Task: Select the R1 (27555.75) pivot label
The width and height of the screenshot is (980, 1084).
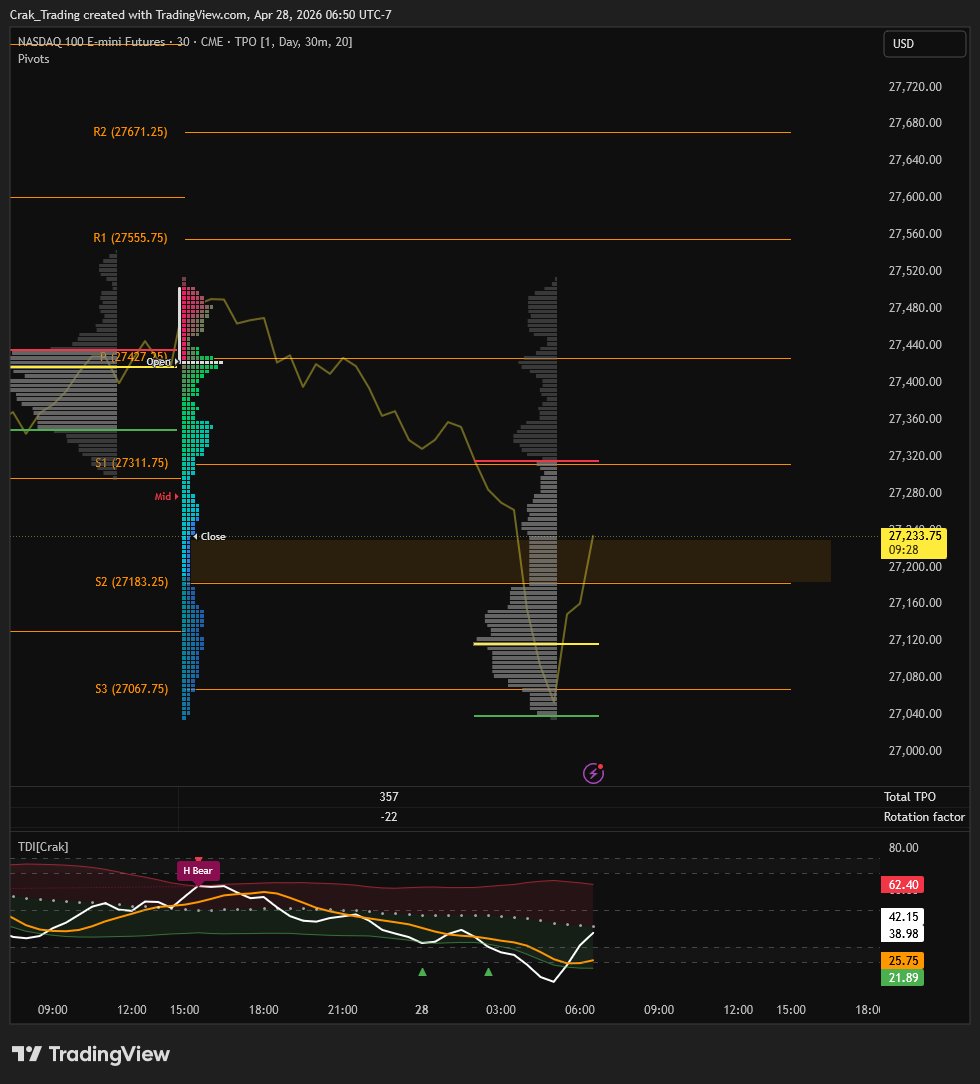Action: (130, 238)
